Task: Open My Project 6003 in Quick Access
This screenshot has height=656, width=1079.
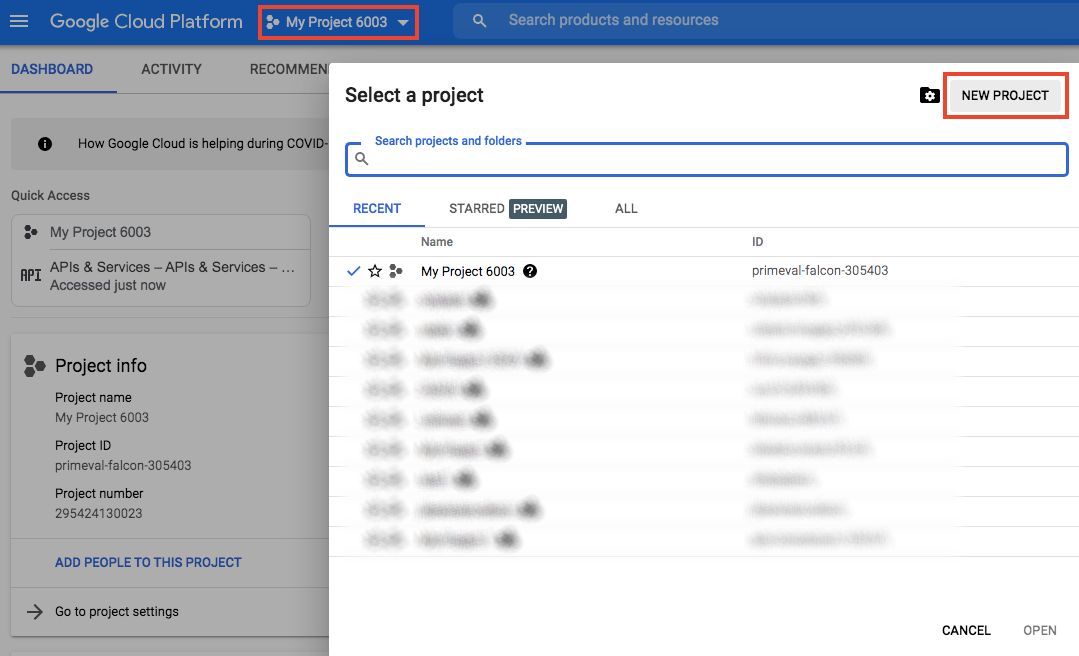Action: (x=100, y=232)
